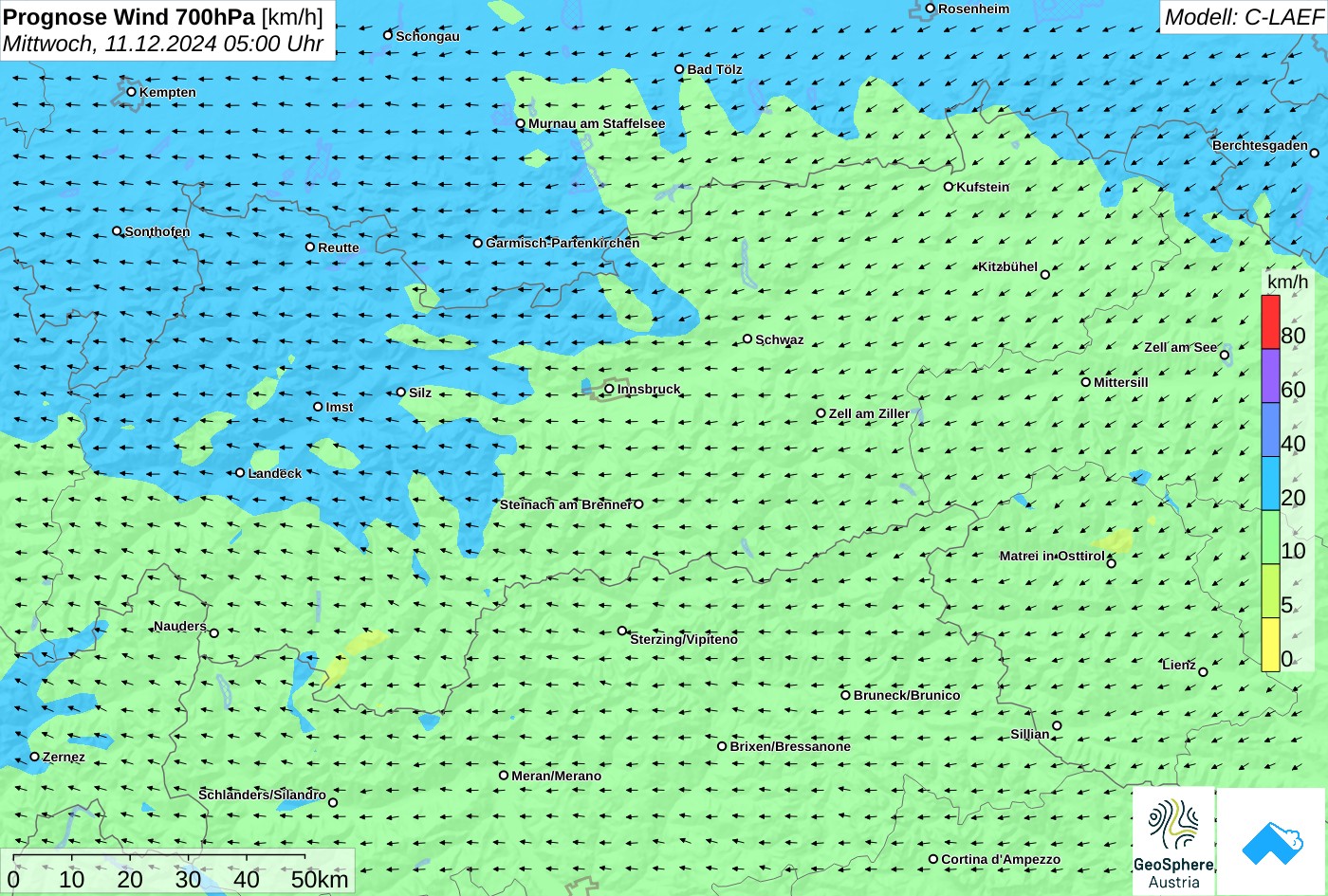Select the Cortina d'Ampezzo label
The image size is (1328, 896).
(1001, 859)
